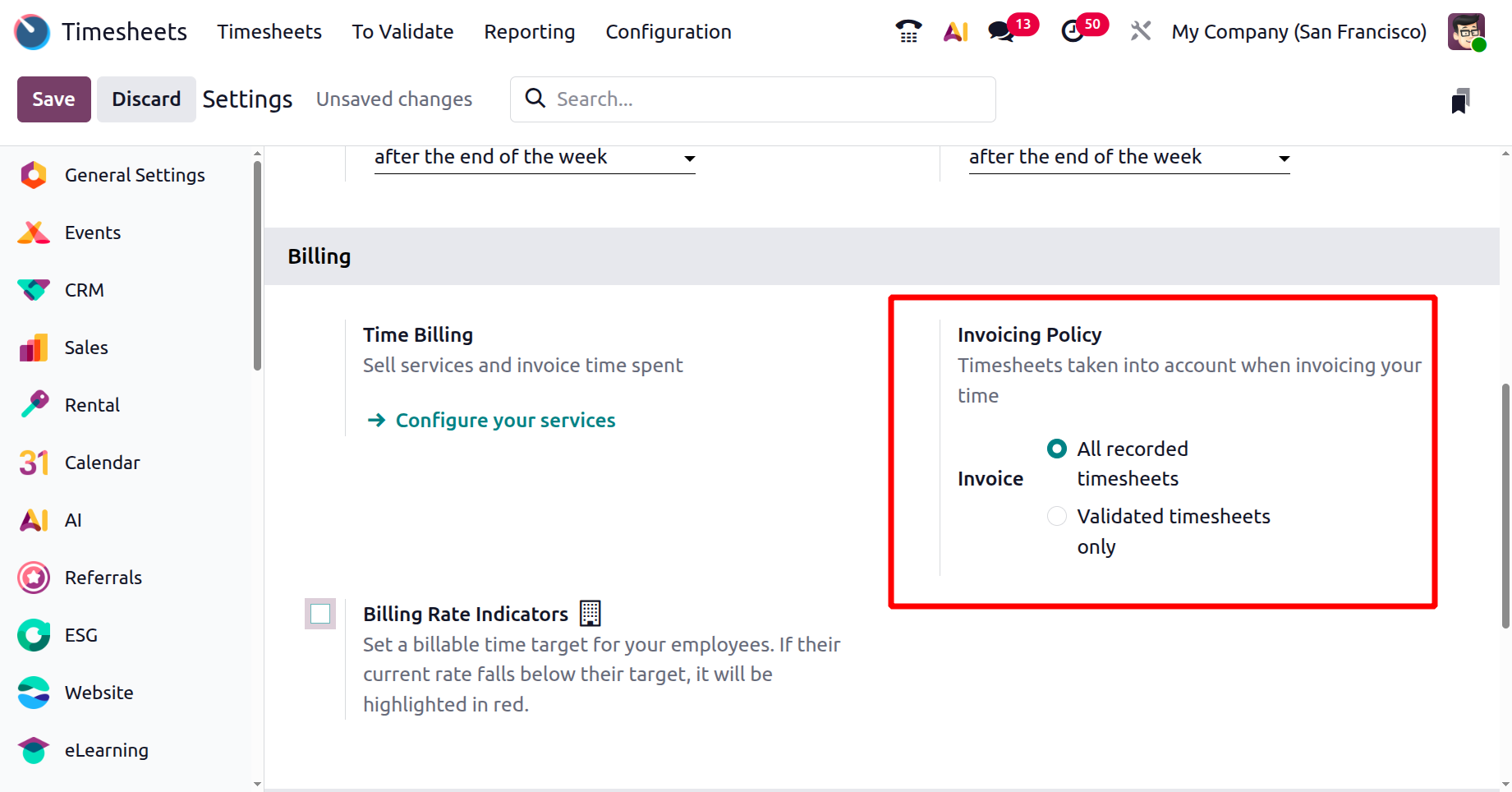This screenshot has height=792, width=1512.
Task: Enable the Billing Rate Indicators checkbox
Action: 320,614
